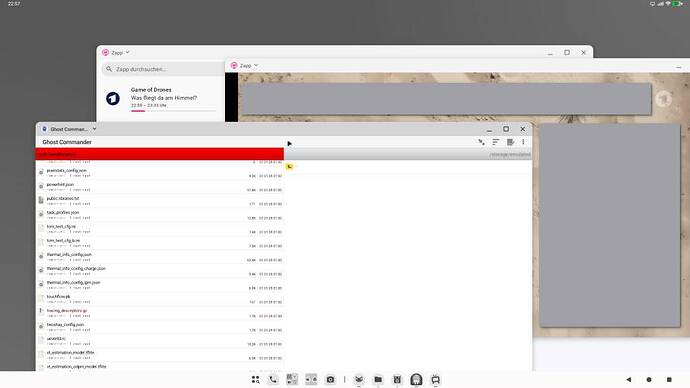Viewport: 690px width, 388px height.
Task: Select file 'task_profiles.json'
Action: 160,215
